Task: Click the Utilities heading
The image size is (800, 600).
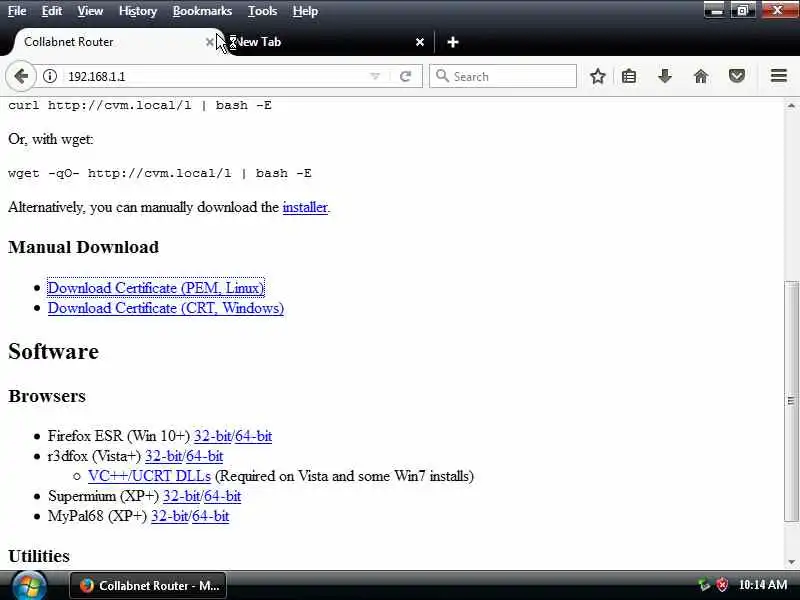Action: [39, 556]
